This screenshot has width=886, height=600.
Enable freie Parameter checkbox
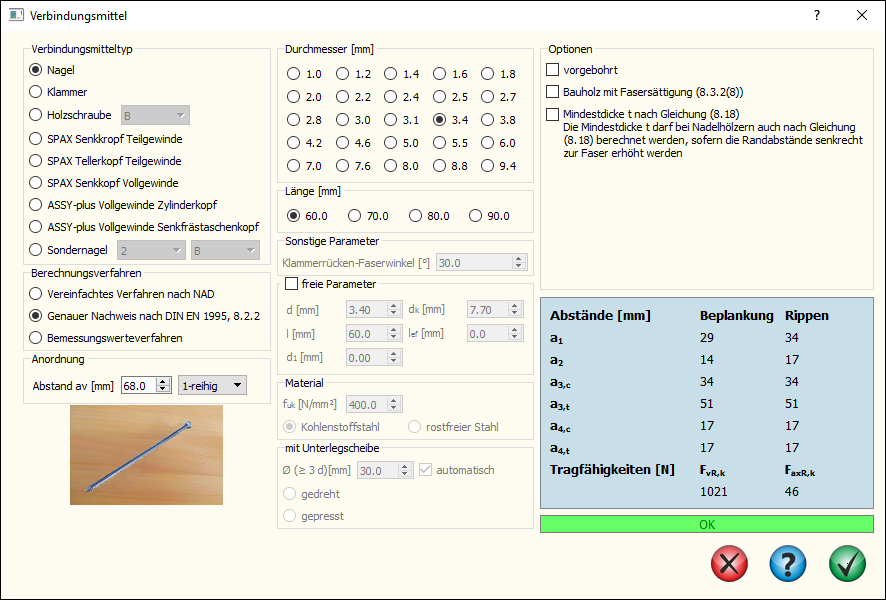[x=292, y=284]
